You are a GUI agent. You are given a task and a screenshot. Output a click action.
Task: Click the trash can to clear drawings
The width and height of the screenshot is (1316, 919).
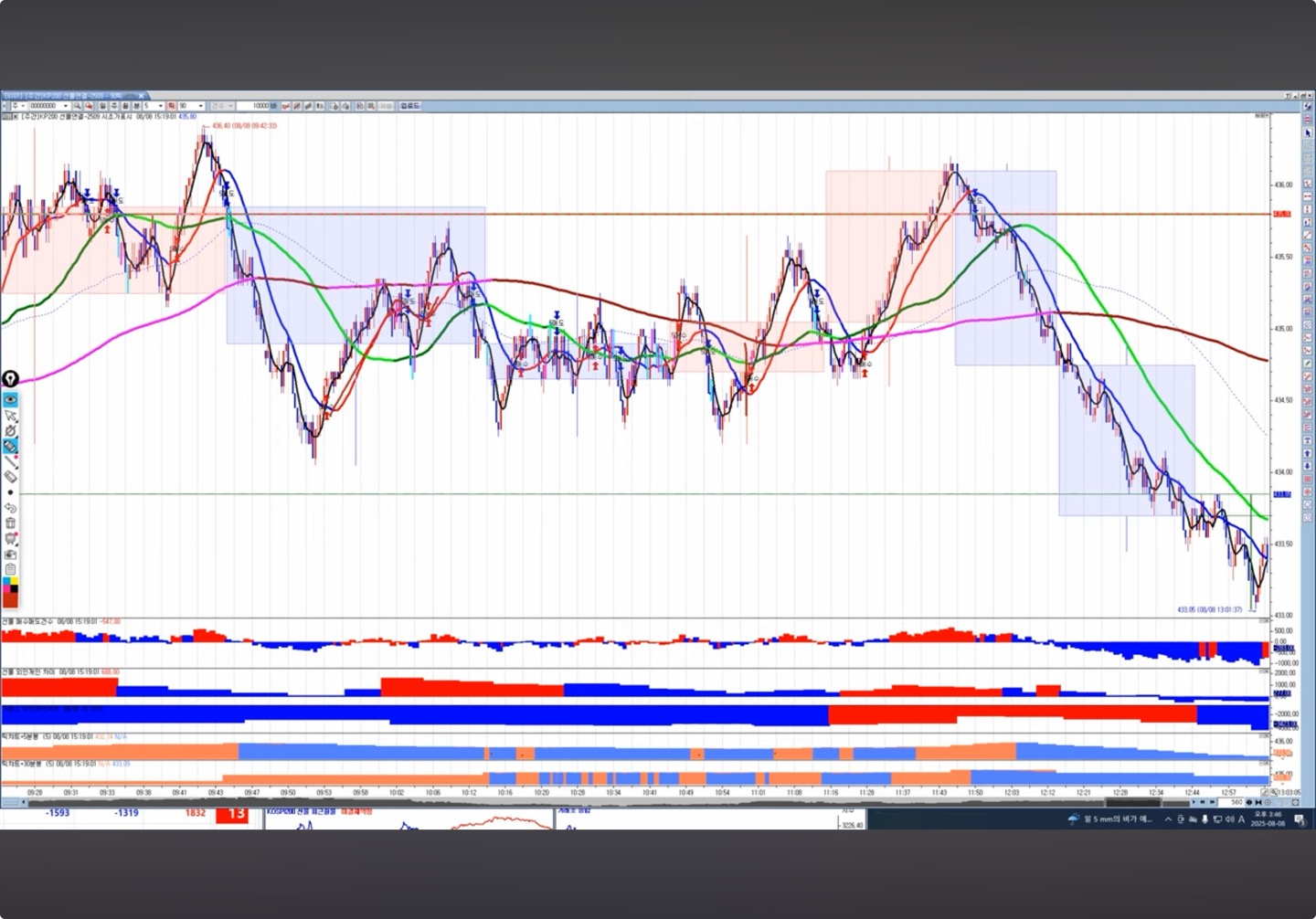coord(10,523)
